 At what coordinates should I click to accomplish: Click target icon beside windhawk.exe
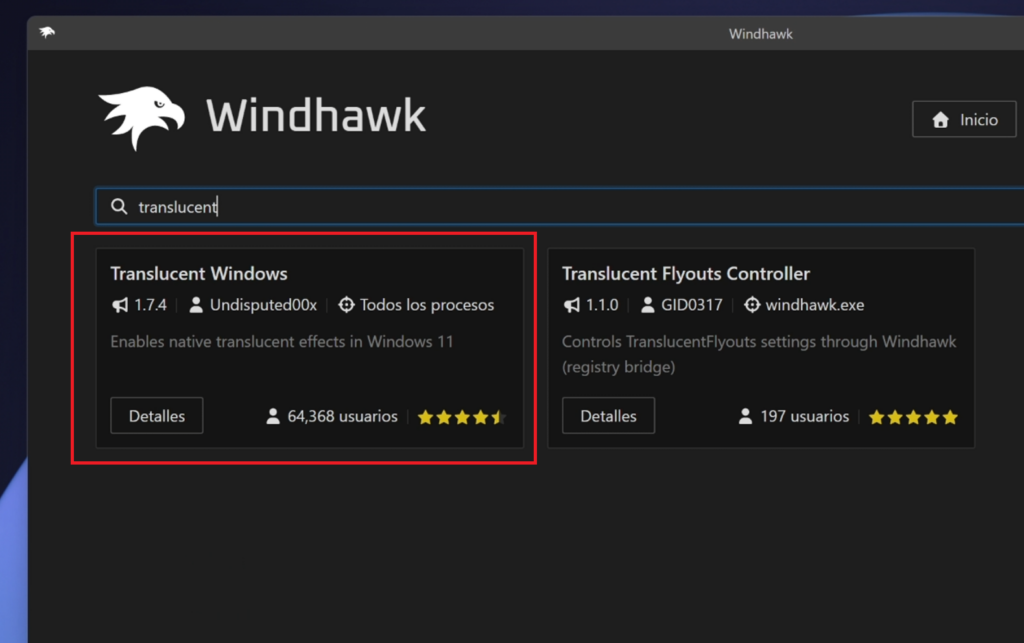(752, 305)
